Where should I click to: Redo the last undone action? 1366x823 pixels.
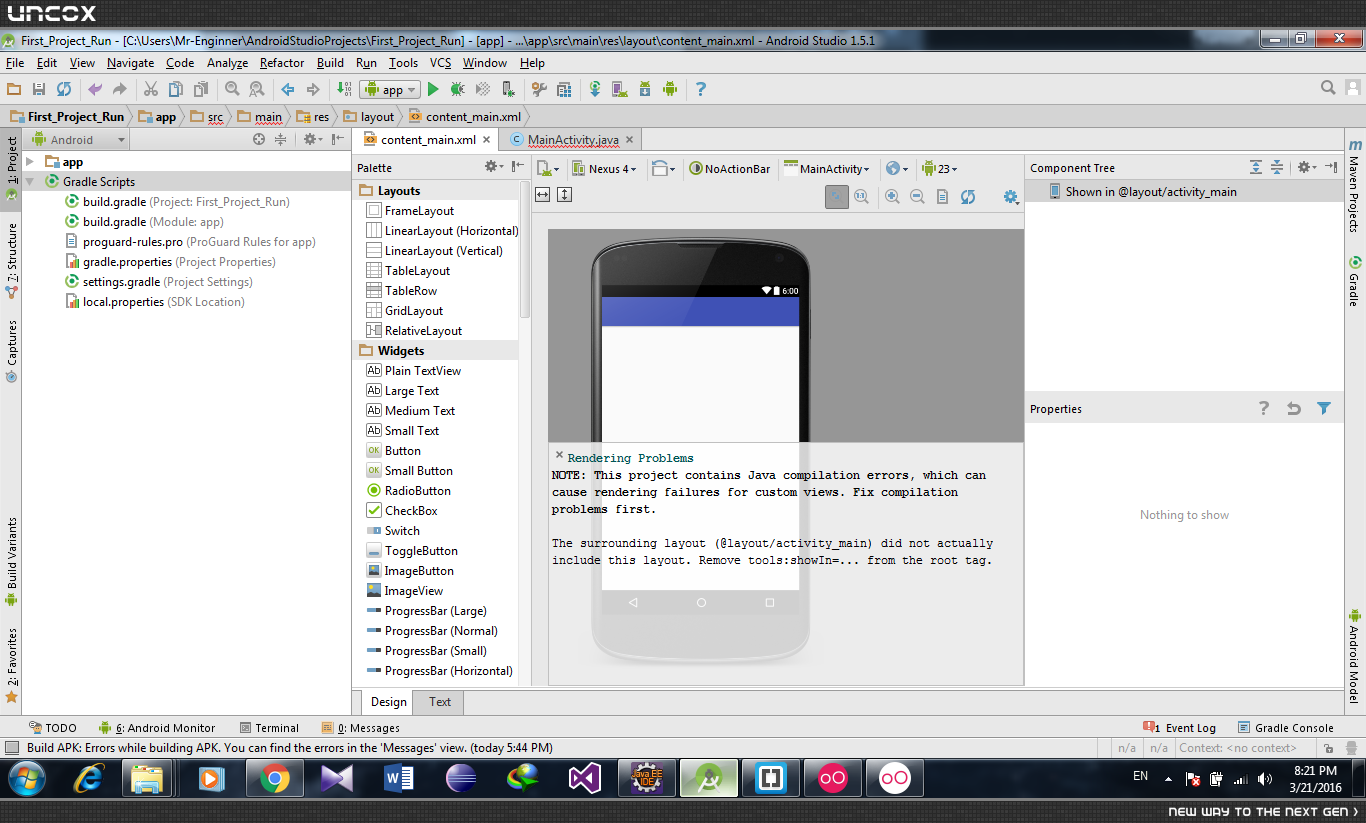click(x=120, y=89)
